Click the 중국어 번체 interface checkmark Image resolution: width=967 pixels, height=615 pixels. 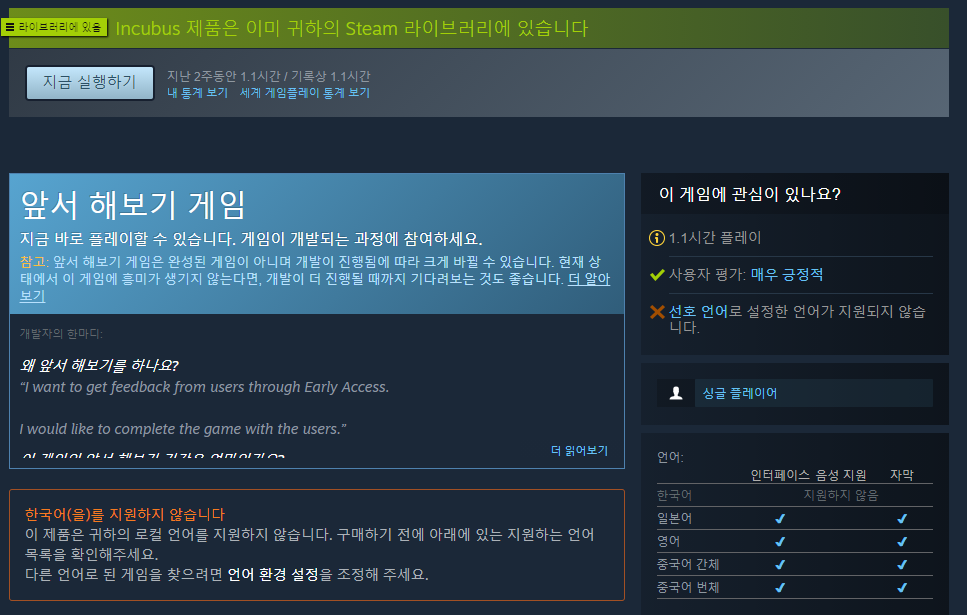click(780, 588)
